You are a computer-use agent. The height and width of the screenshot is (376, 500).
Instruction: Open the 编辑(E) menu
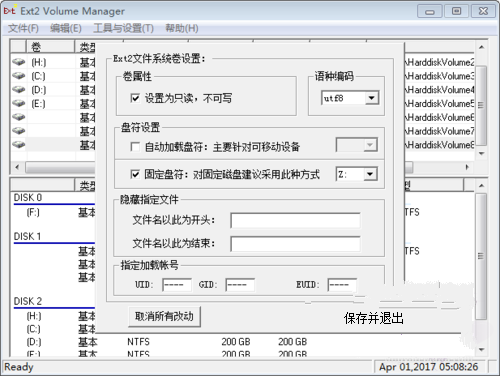(x=66, y=28)
